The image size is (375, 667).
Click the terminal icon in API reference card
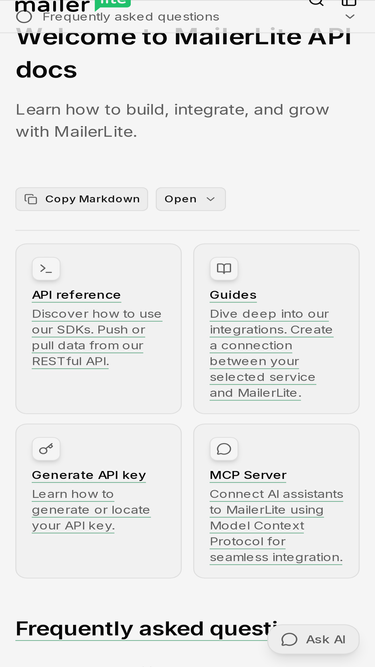46,269
